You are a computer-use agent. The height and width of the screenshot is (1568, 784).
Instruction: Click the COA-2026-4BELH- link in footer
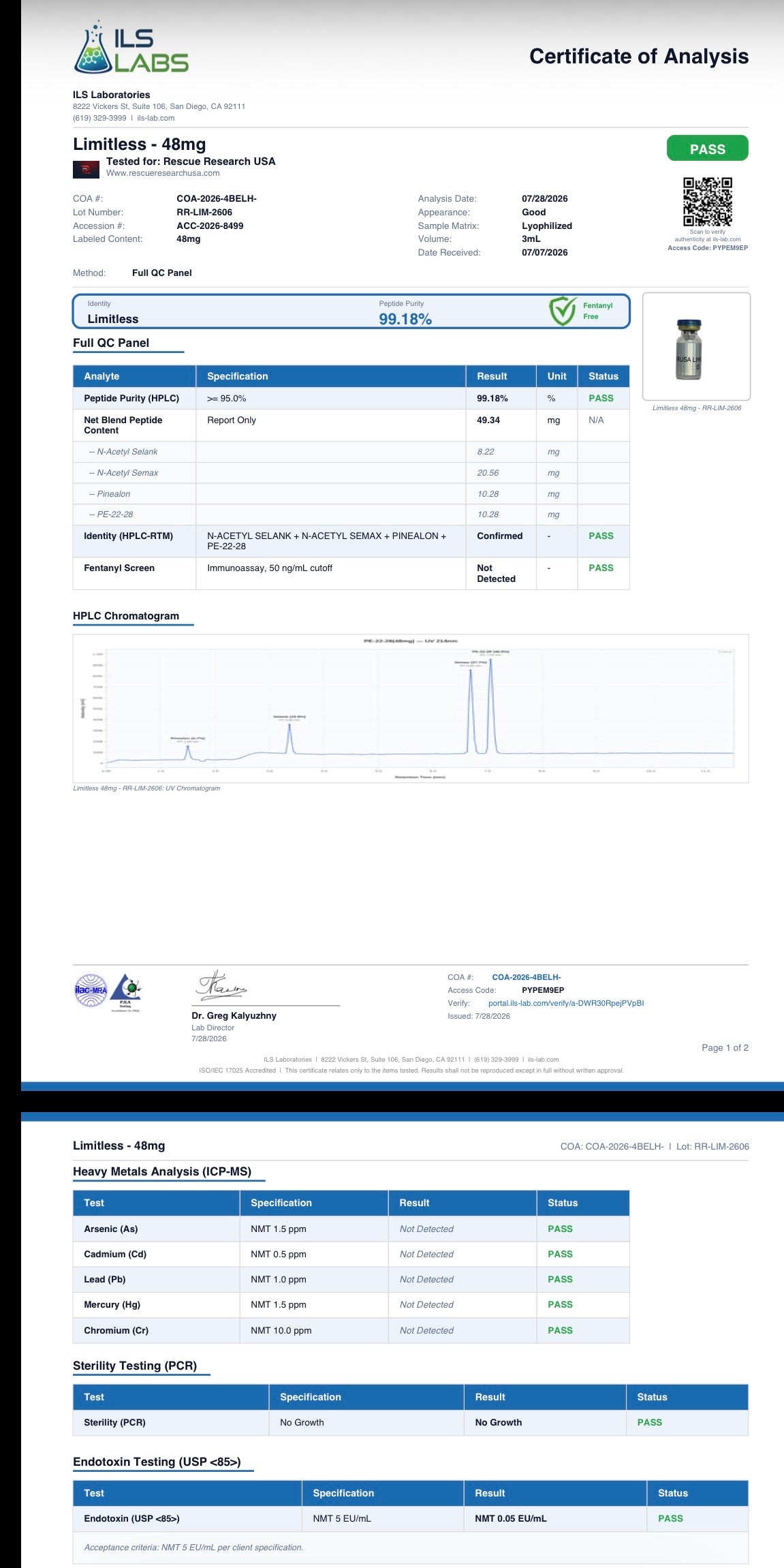pyautogui.click(x=527, y=977)
